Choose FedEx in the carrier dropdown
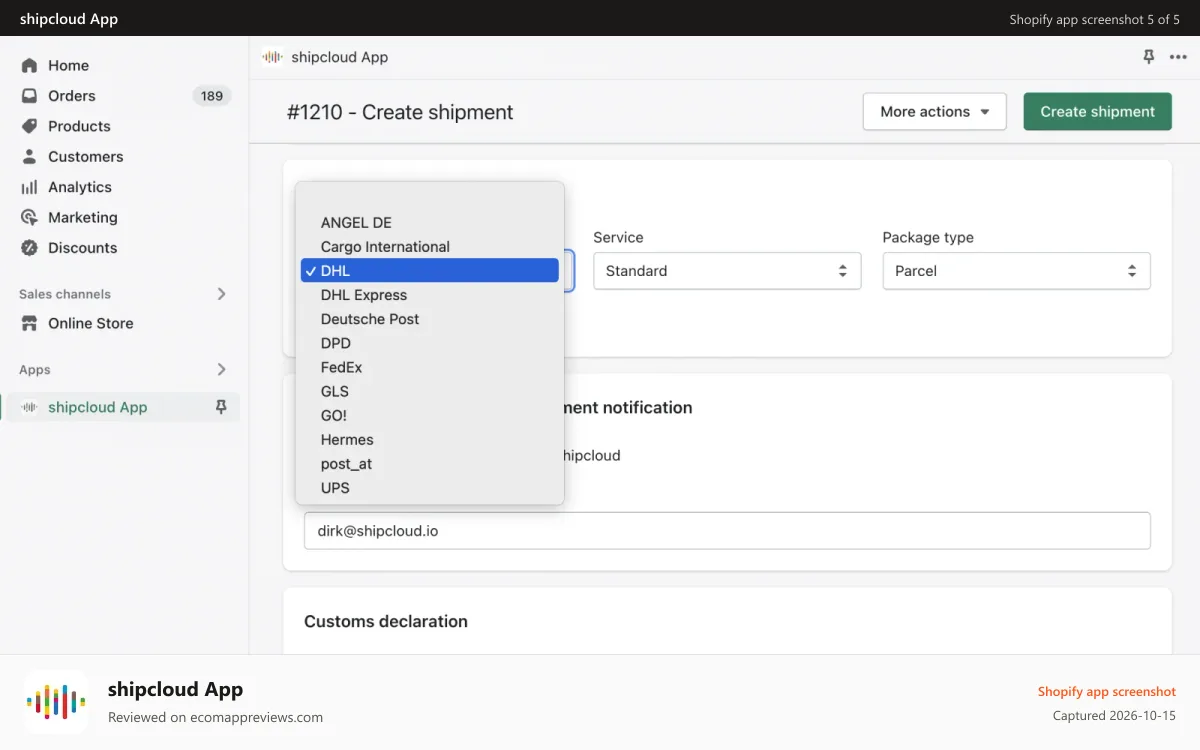The width and height of the screenshot is (1200, 750). pyautogui.click(x=430, y=367)
